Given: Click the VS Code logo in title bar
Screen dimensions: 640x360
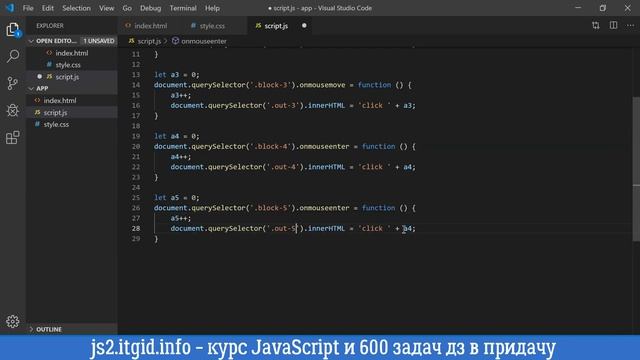Looking at the screenshot, I should click(x=10, y=8).
